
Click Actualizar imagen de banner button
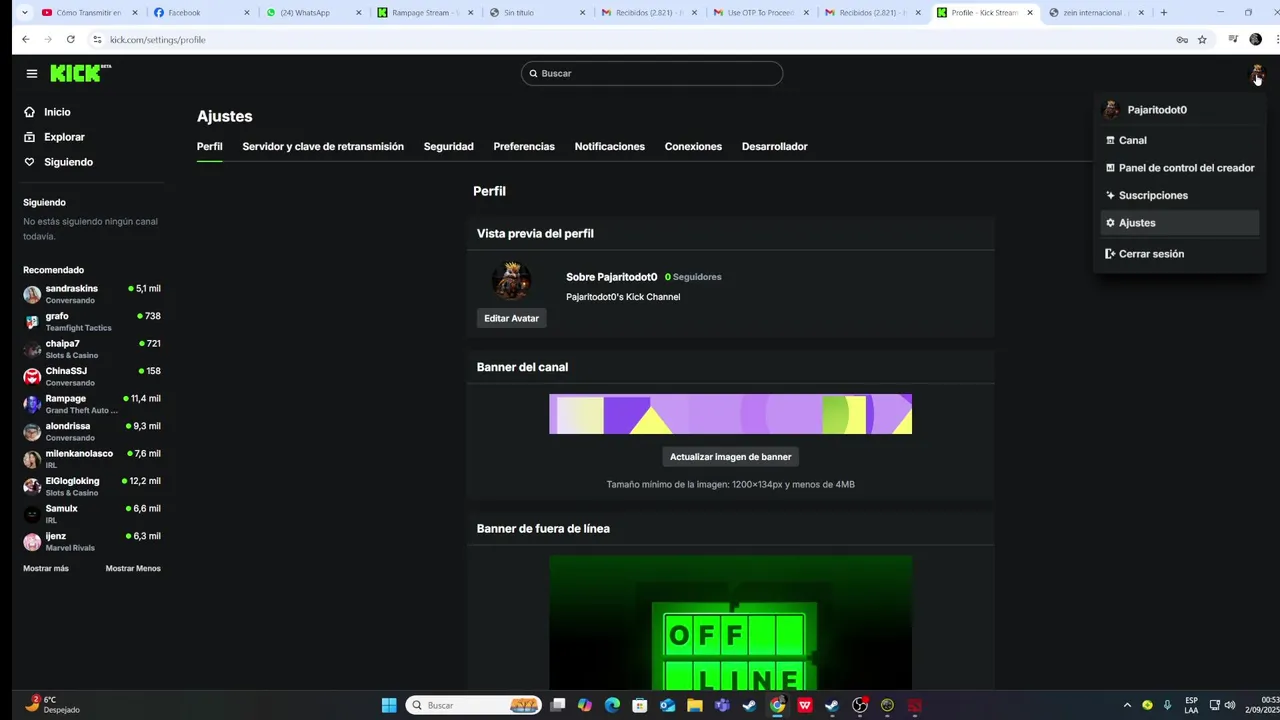730,456
